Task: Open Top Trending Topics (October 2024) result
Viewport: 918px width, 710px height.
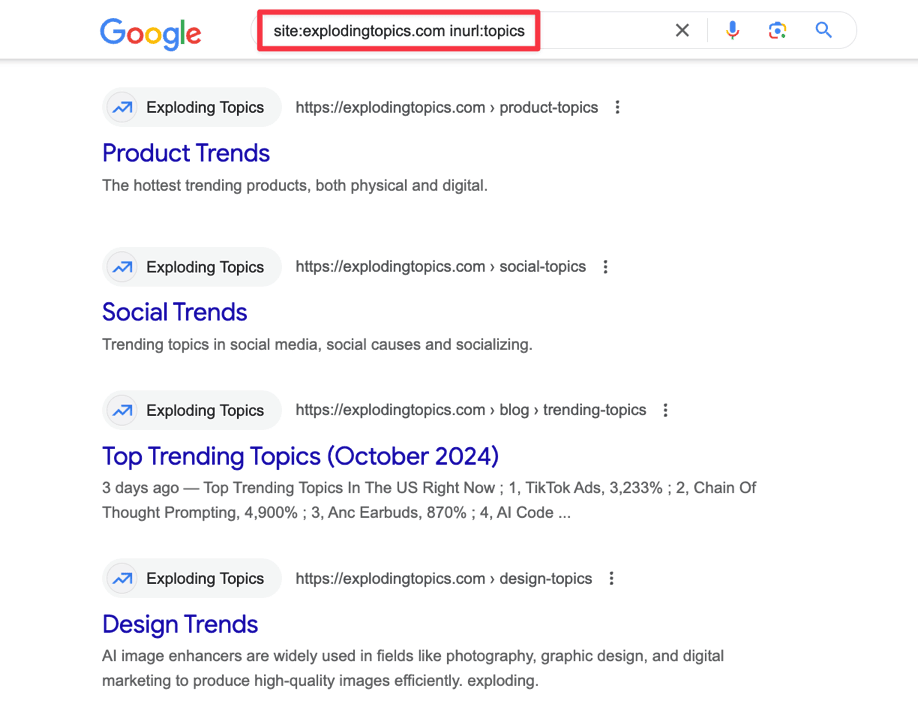Action: [300, 456]
